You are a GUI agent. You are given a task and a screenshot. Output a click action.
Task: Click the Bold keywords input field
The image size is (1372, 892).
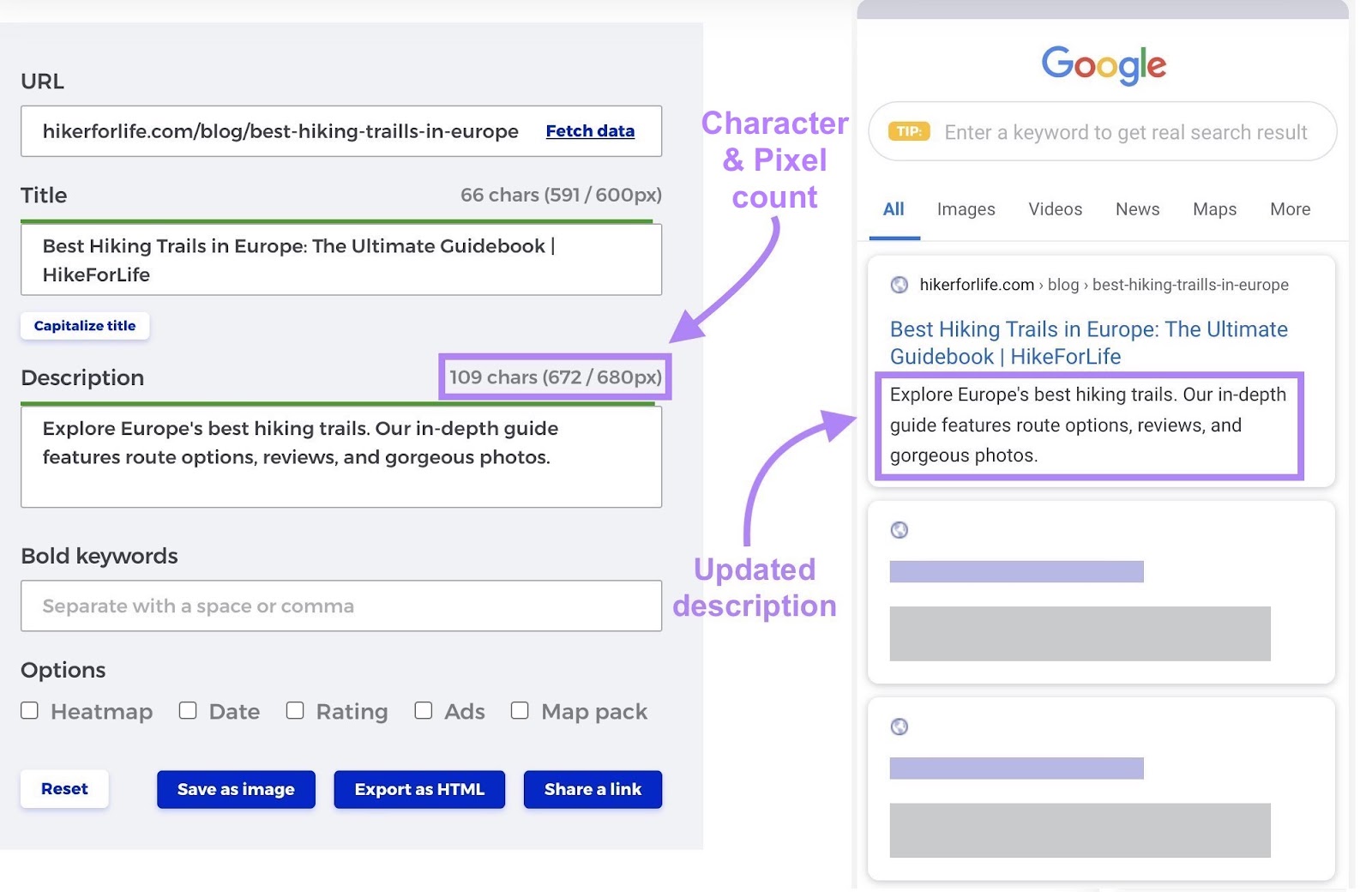340,606
